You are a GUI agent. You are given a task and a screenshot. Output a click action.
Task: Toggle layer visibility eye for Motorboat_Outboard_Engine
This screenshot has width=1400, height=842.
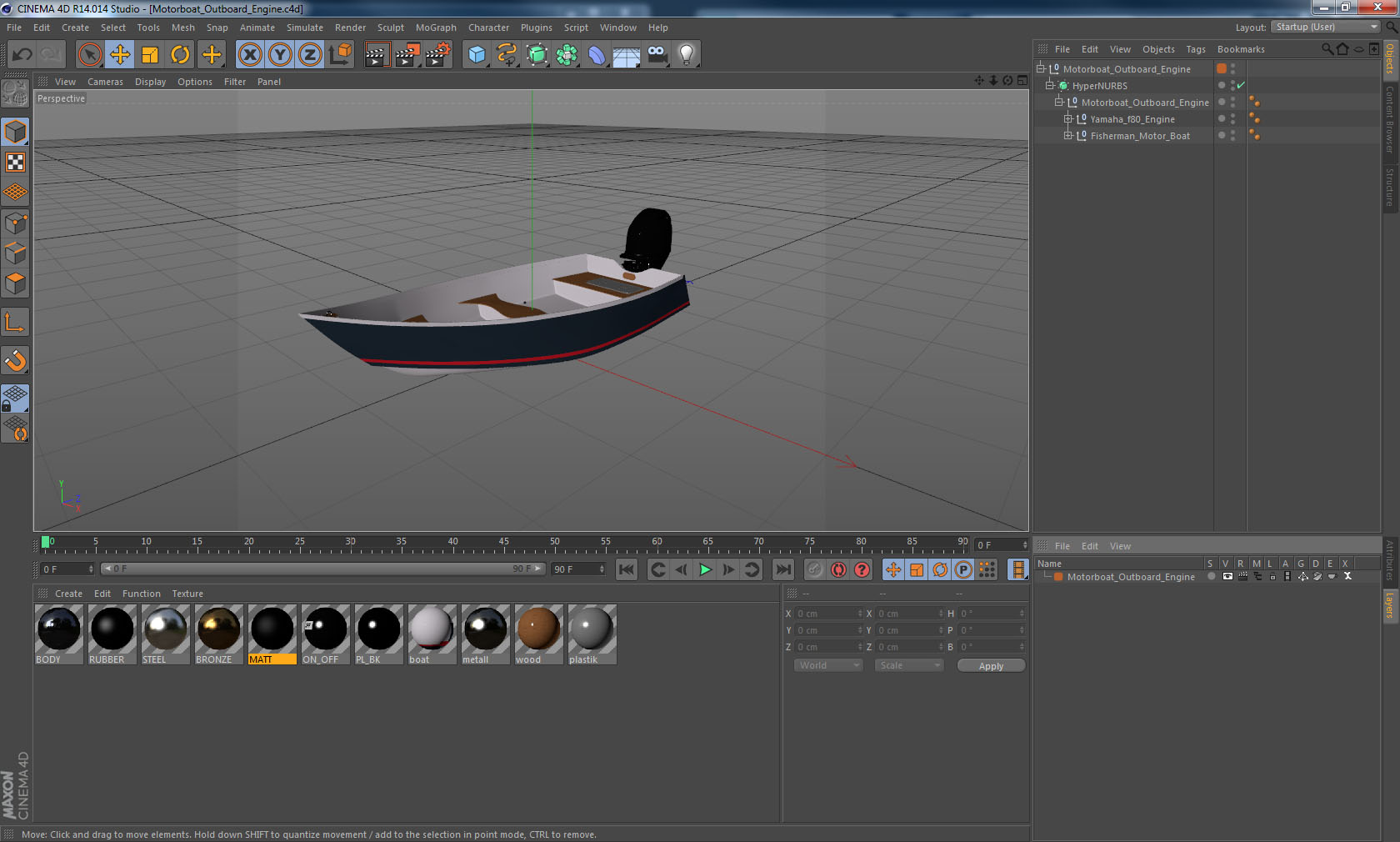point(1227,577)
